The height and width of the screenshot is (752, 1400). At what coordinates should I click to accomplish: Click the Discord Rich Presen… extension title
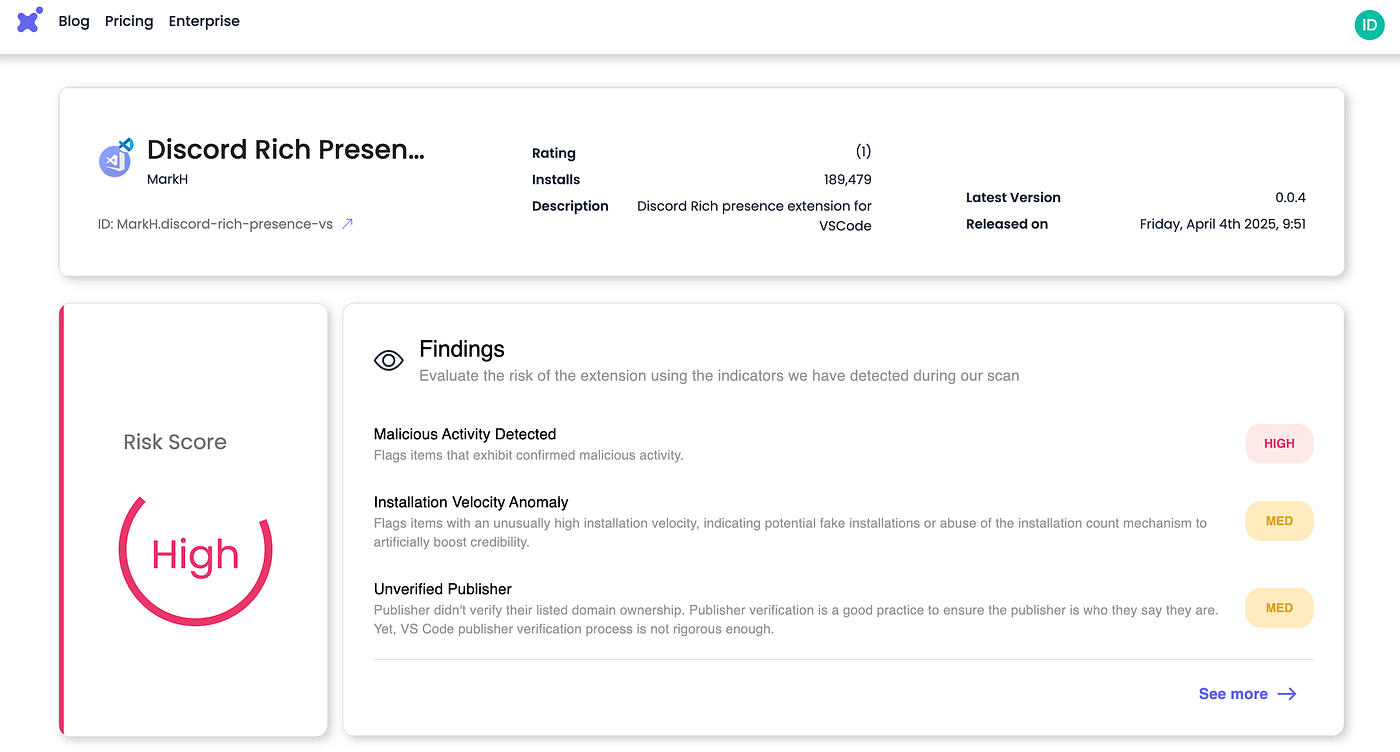[286, 149]
